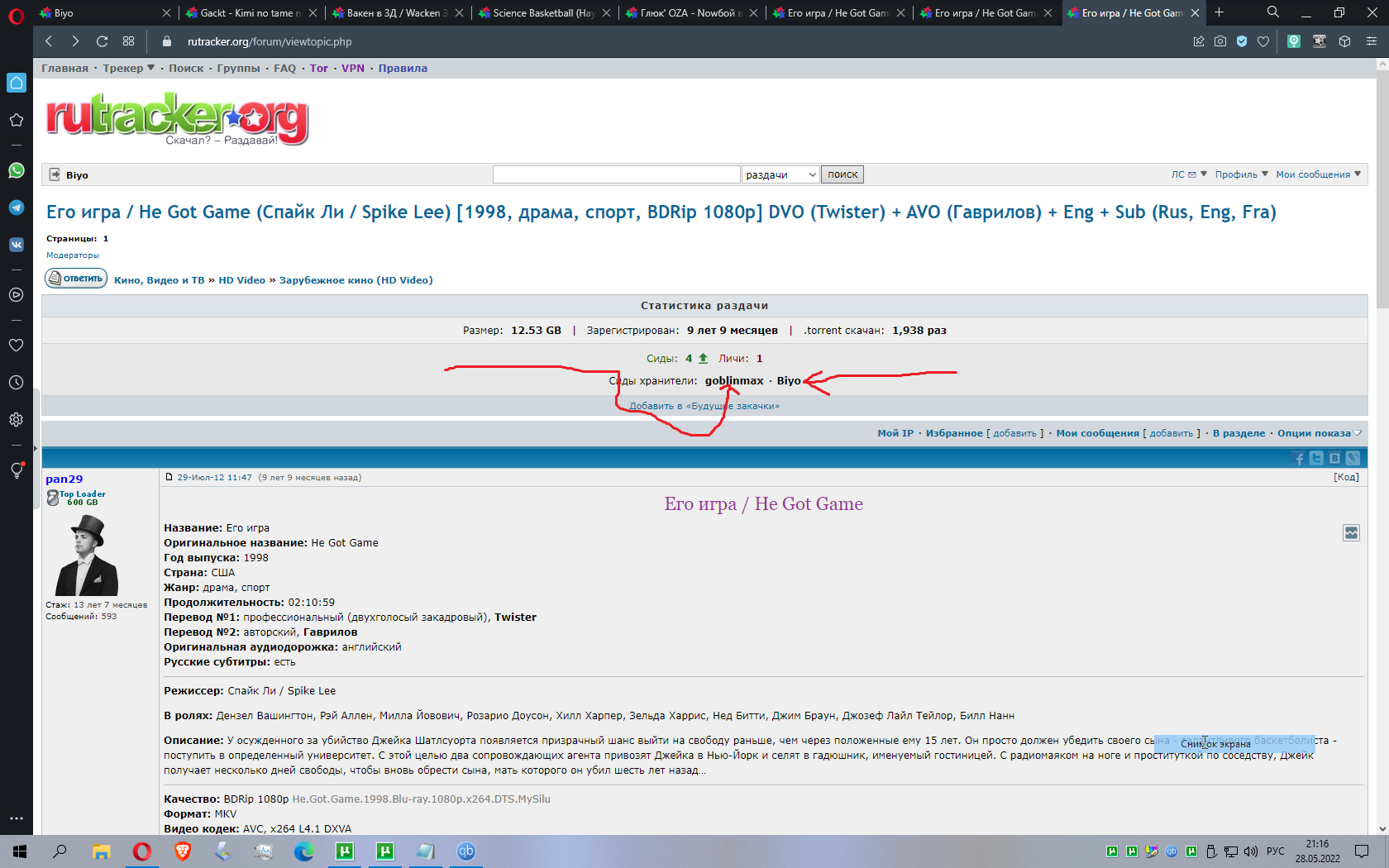Open Microsoft Edge from the taskbar
This screenshot has height=868, width=1389.
[x=304, y=851]
